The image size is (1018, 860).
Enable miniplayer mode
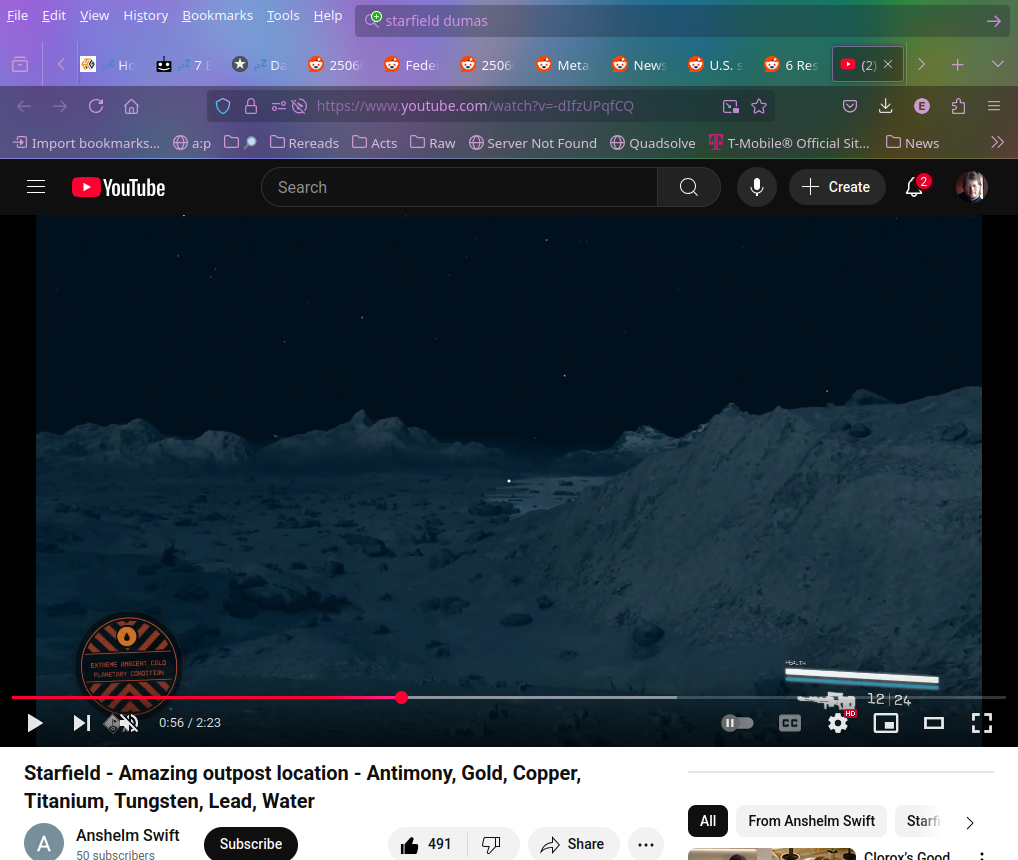coord(886,723)
